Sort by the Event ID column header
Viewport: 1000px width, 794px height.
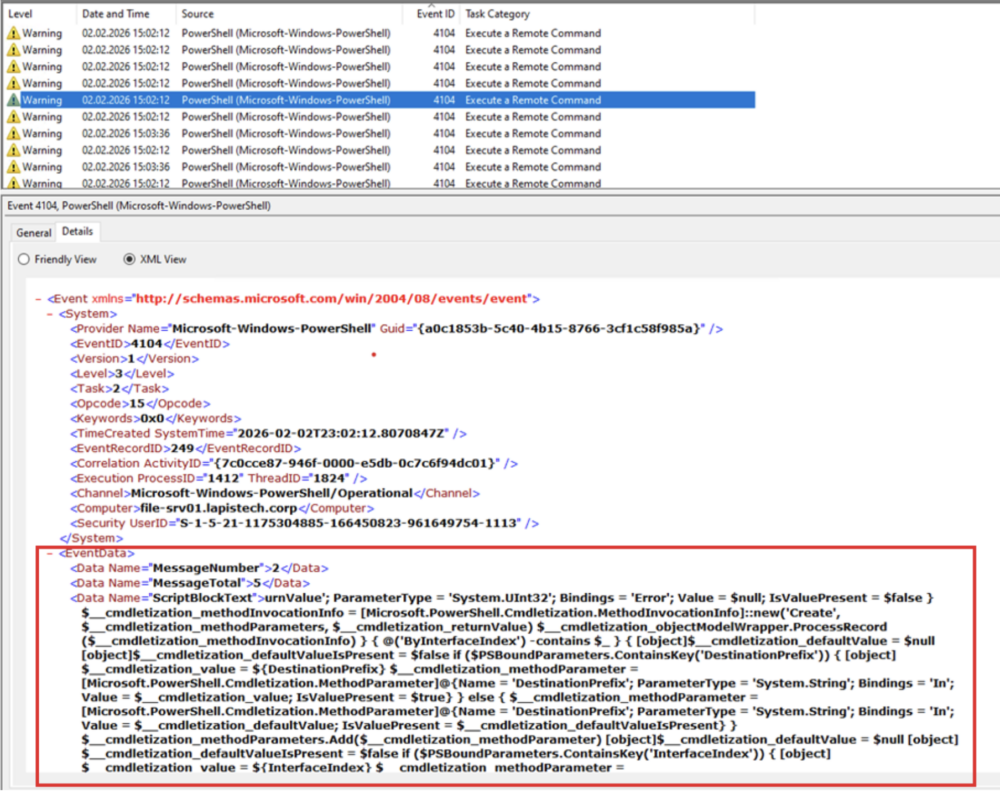[x=434, y=14]
